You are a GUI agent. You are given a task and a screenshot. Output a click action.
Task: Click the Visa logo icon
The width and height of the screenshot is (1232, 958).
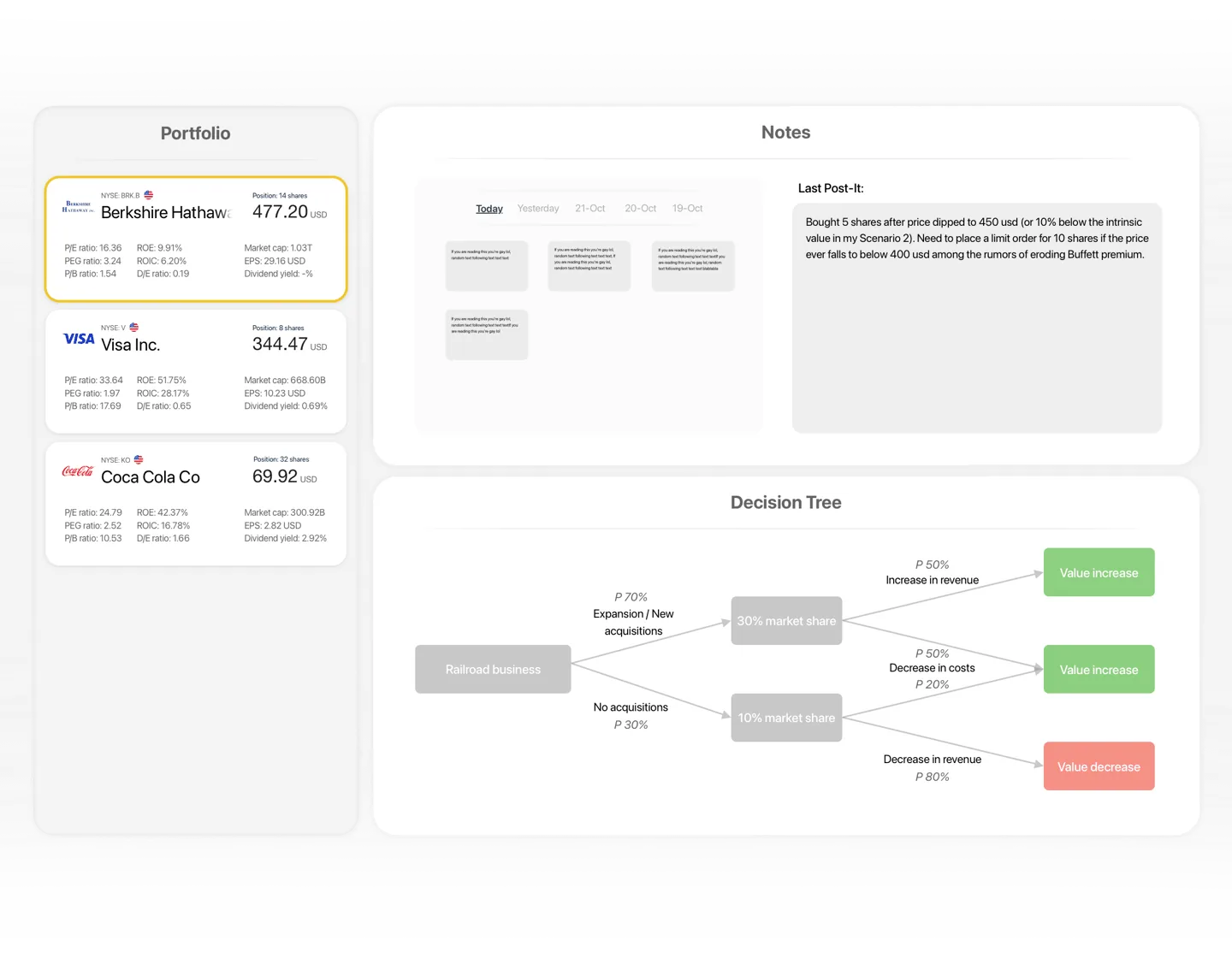[79, 339]
